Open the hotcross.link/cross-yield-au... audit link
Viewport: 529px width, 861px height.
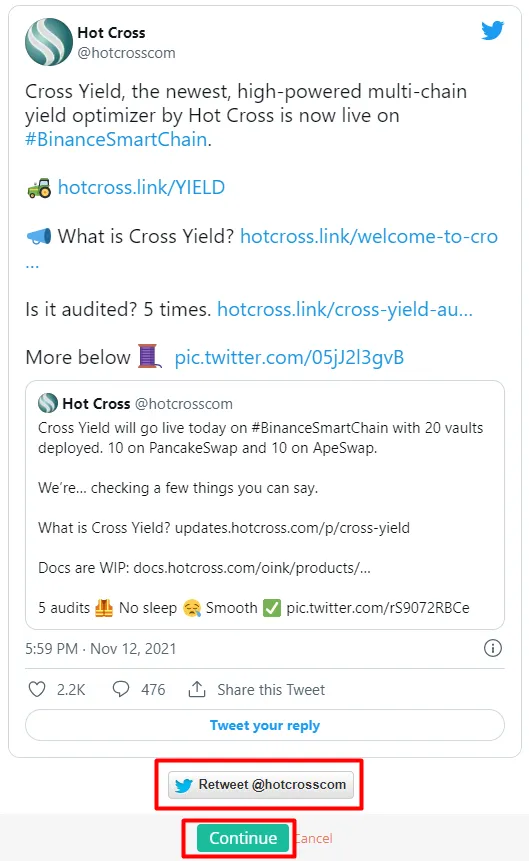tap(345, 309)
